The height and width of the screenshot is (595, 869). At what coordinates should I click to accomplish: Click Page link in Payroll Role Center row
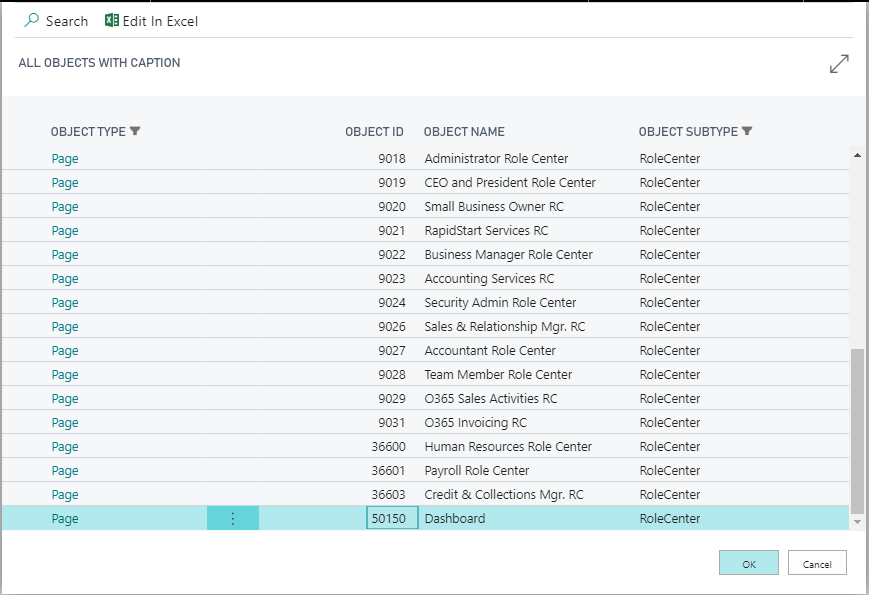tap(65, 470)
